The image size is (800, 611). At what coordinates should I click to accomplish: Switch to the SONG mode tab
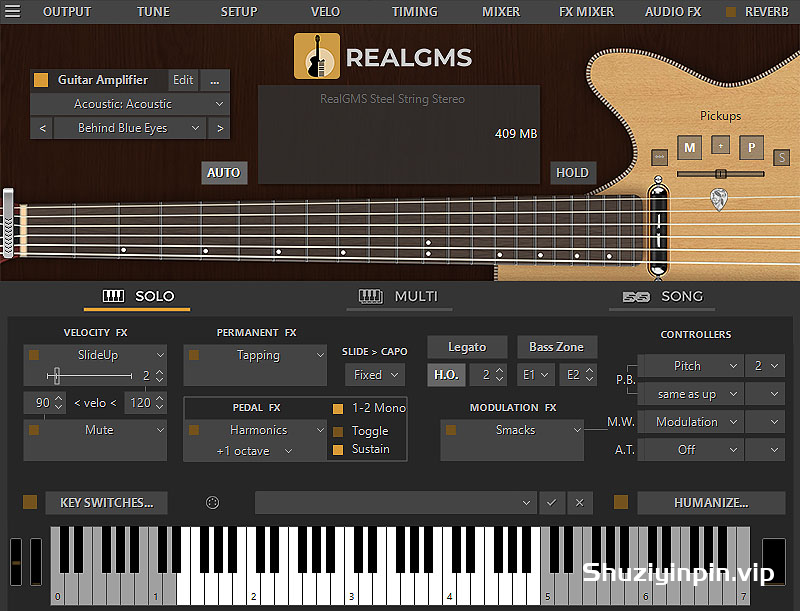coord(662,296)
